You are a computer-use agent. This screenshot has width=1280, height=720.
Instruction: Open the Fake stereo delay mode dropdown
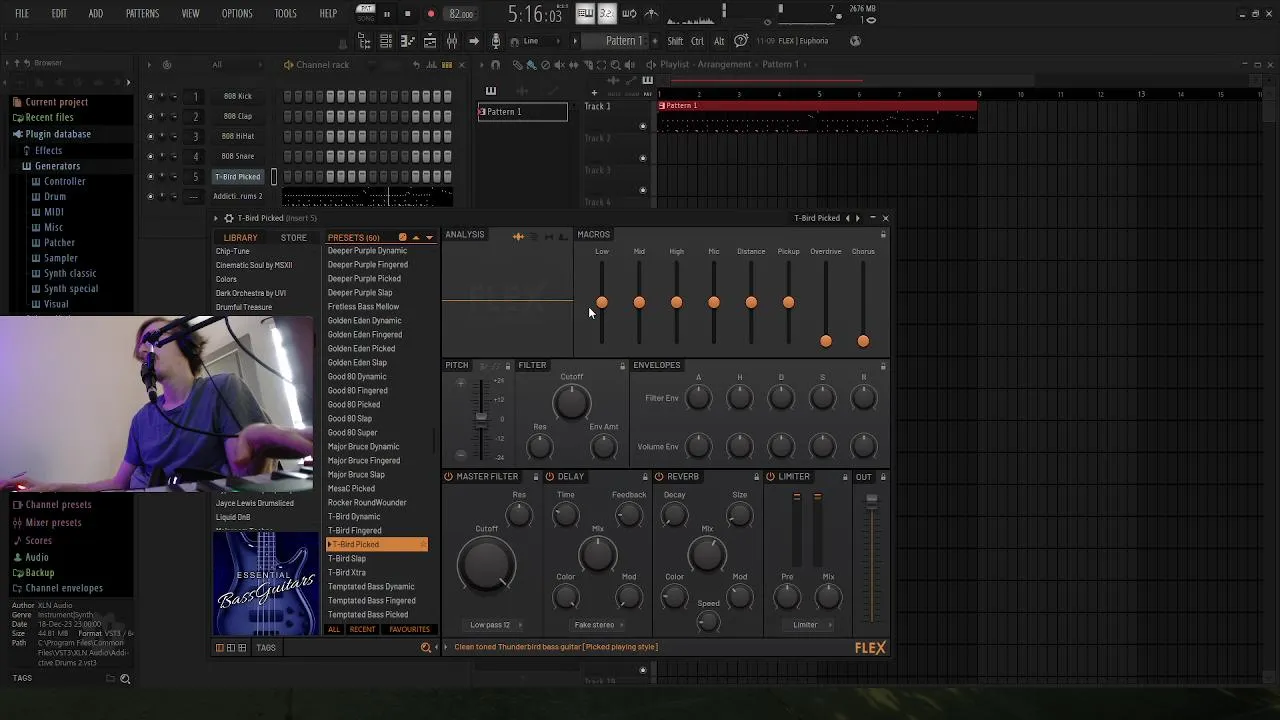pyautogui.click(x=597, y=625)
